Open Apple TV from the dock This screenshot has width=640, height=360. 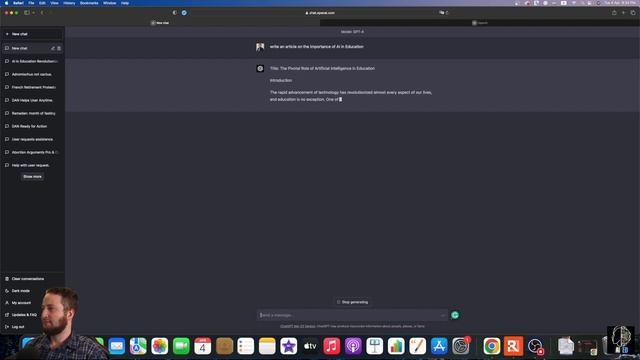point(310,346)
